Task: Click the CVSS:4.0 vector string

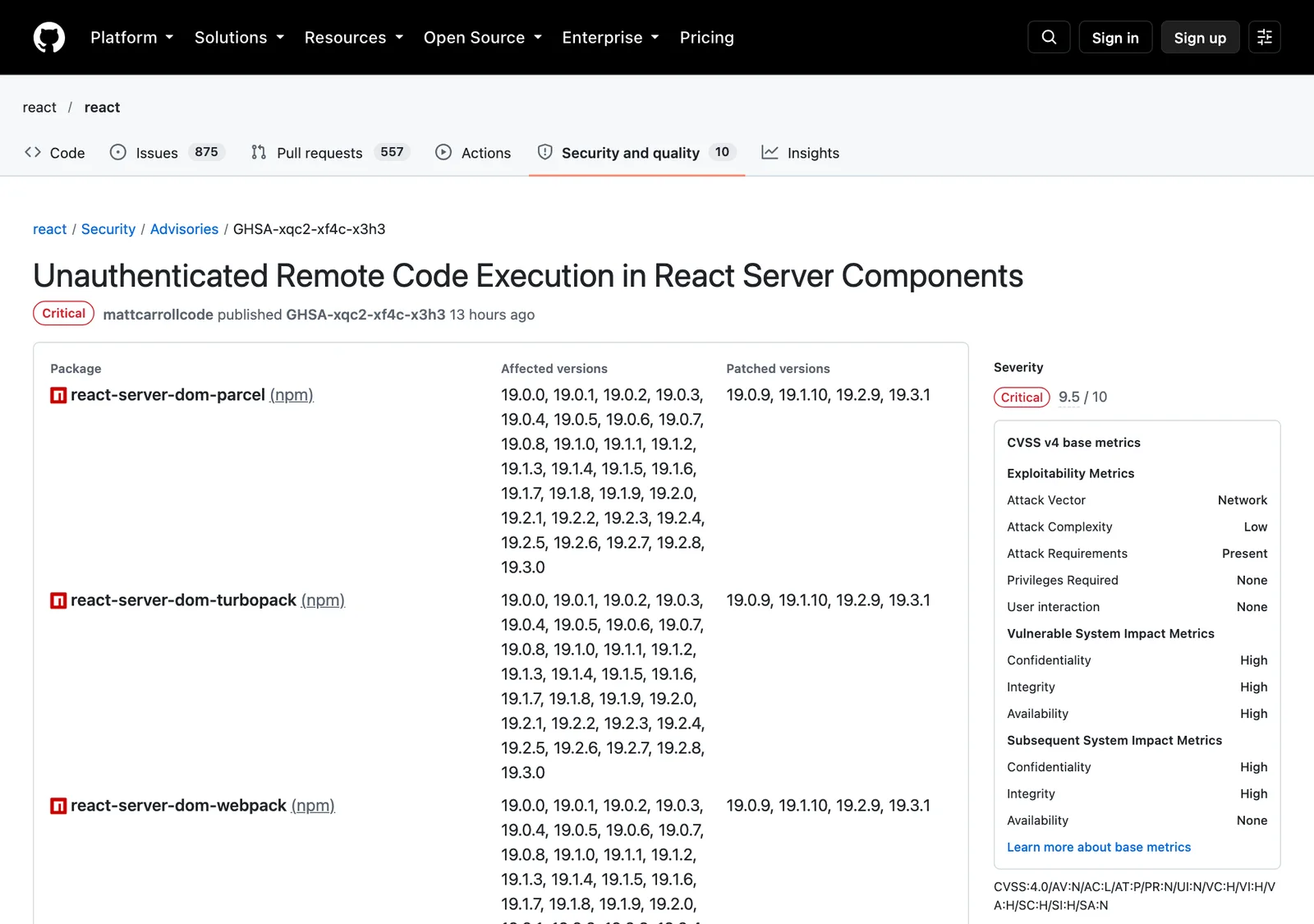Action: click(1134, 896)
